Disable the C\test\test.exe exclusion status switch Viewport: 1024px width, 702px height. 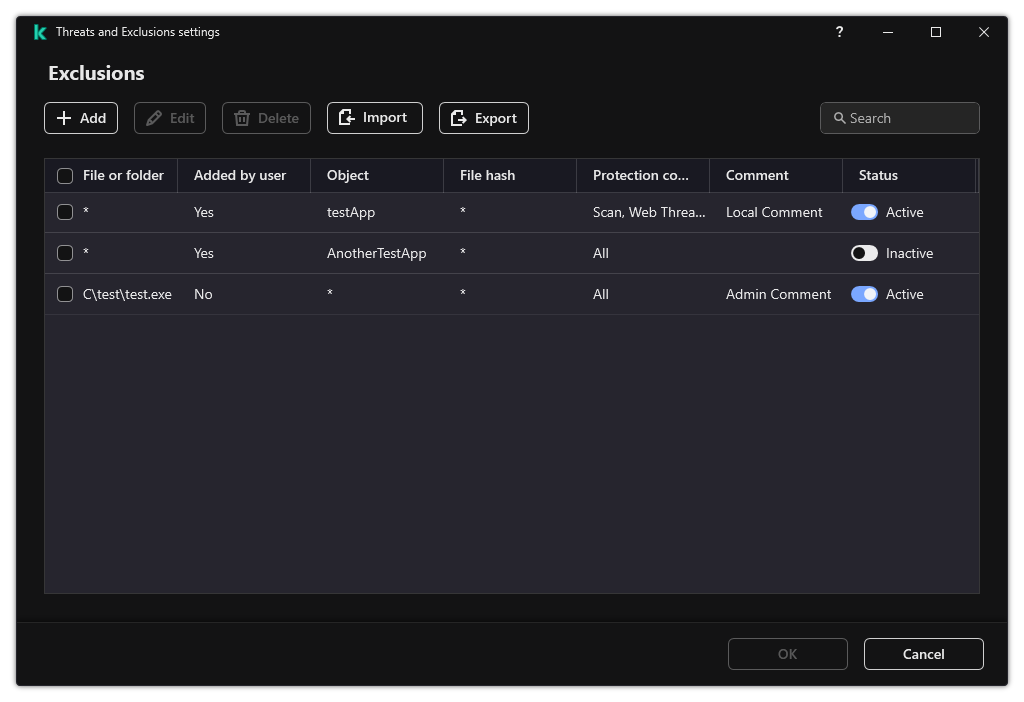point(864,294)
